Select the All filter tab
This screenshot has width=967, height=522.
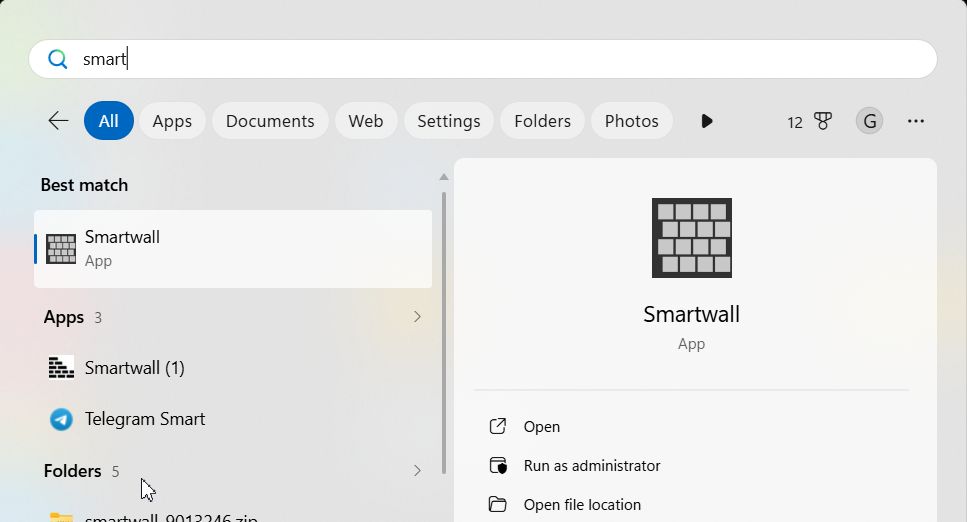(109, 121)
